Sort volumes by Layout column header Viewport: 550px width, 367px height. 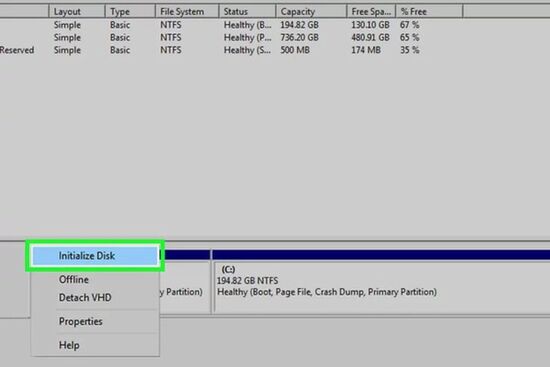coord(77,12)
